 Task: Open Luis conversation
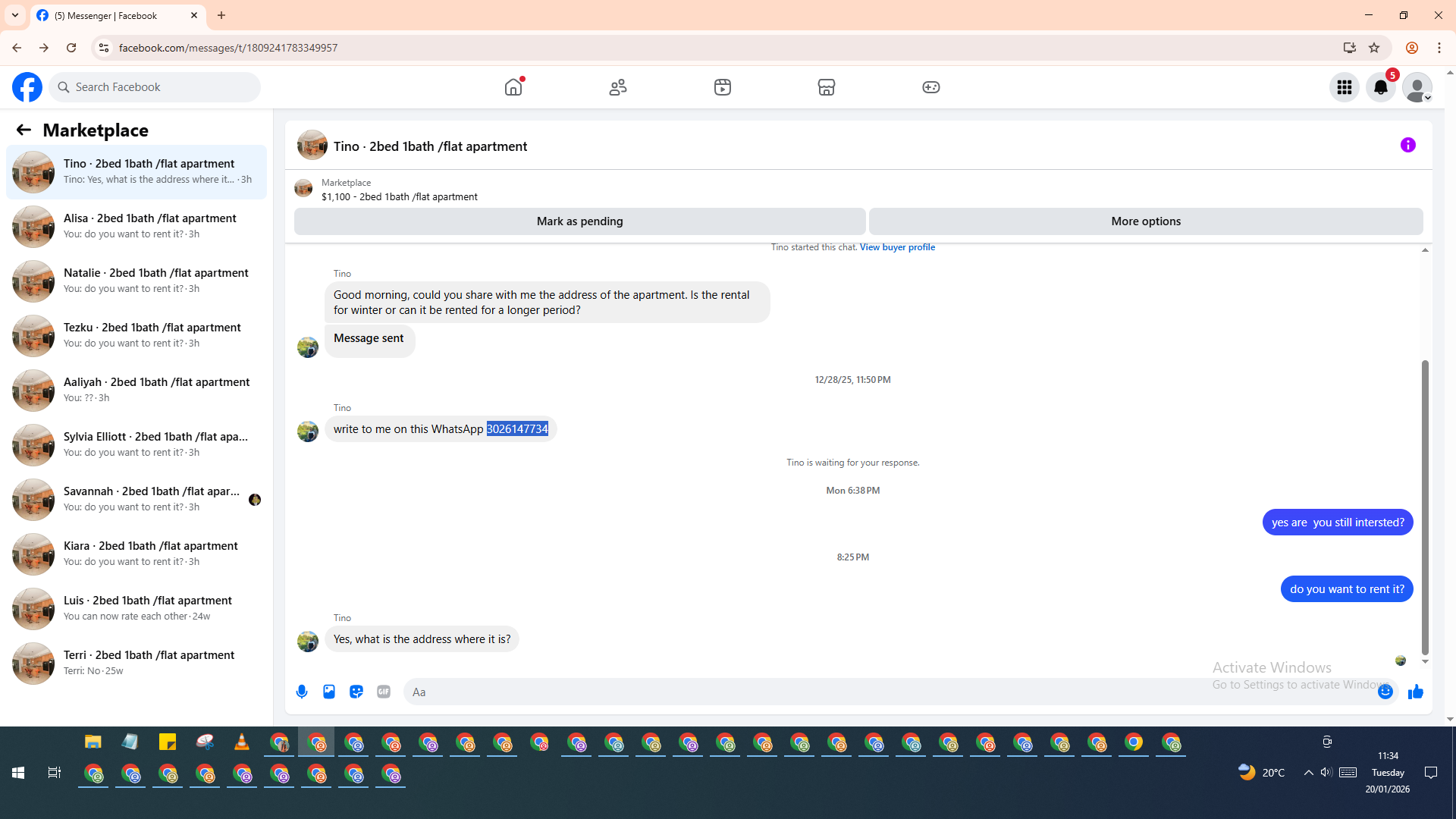click(136, 609)
